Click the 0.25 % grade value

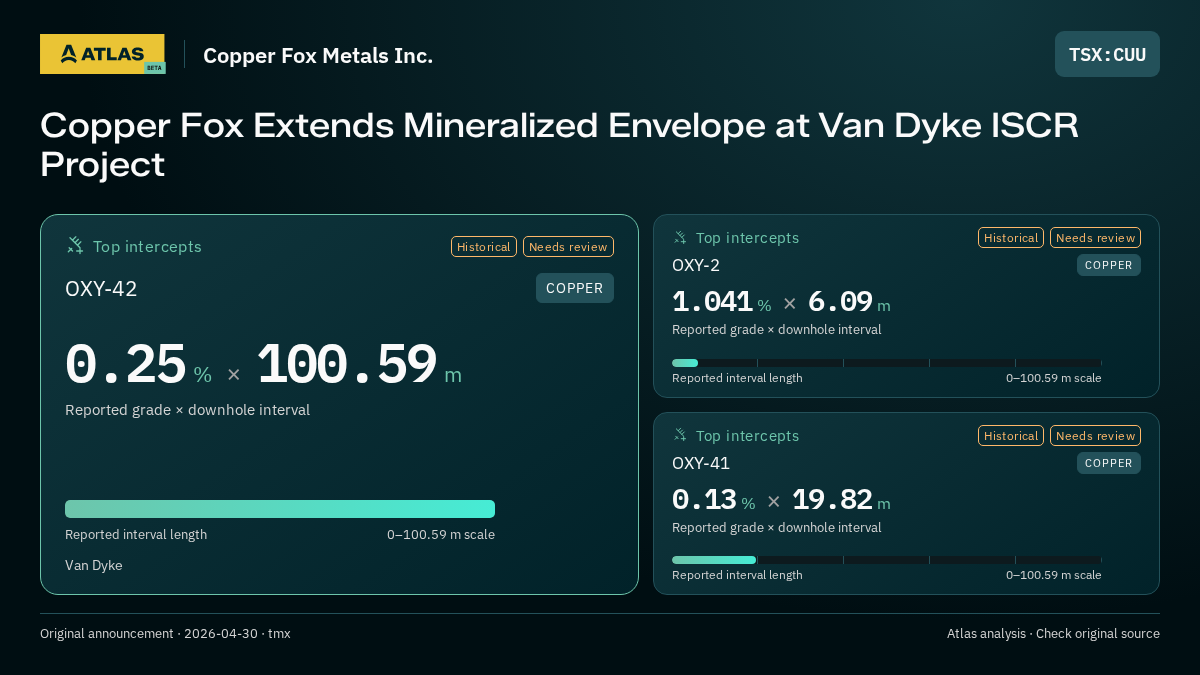(138, 365)
